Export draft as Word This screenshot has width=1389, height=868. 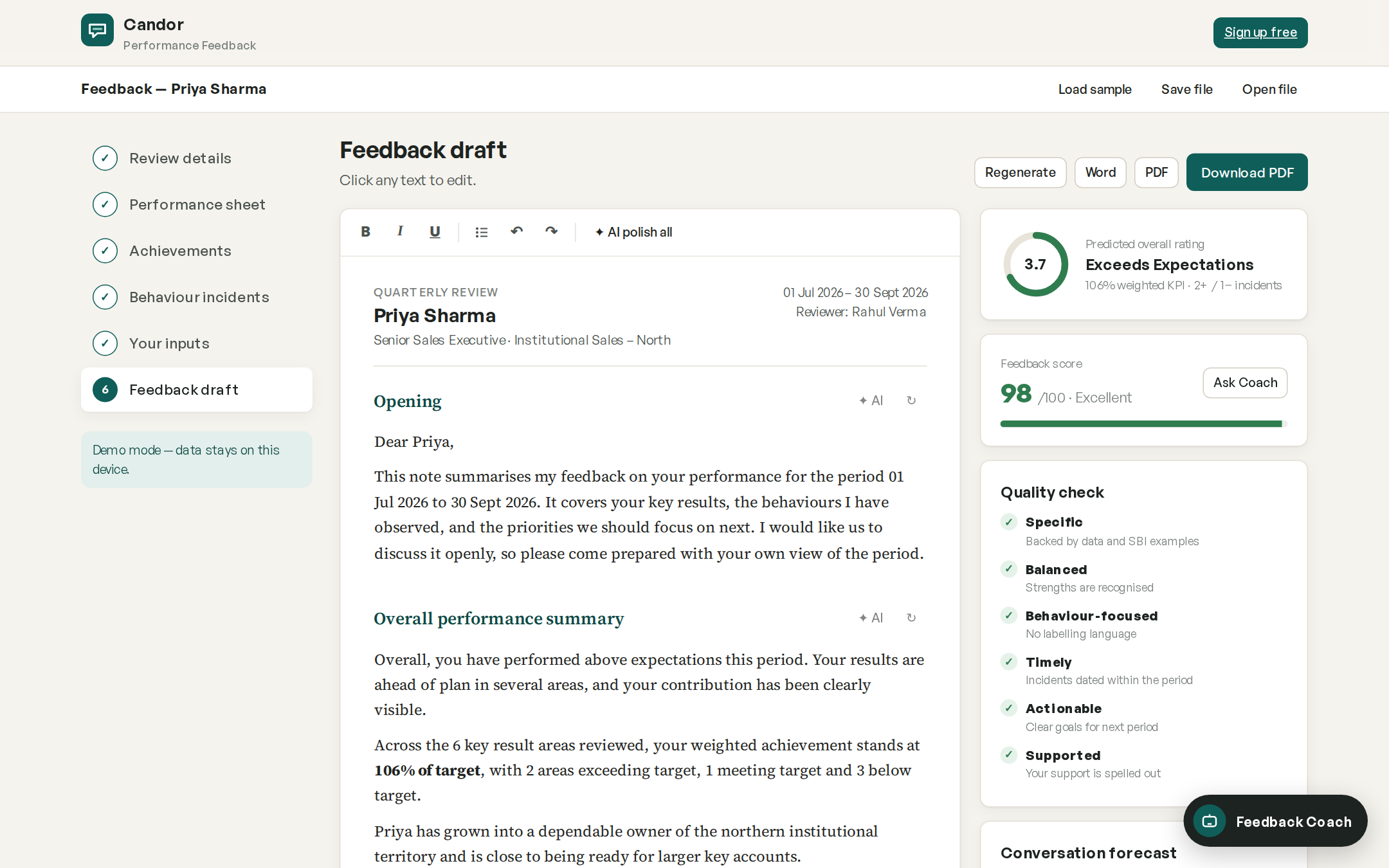[x=1100, y=172]
